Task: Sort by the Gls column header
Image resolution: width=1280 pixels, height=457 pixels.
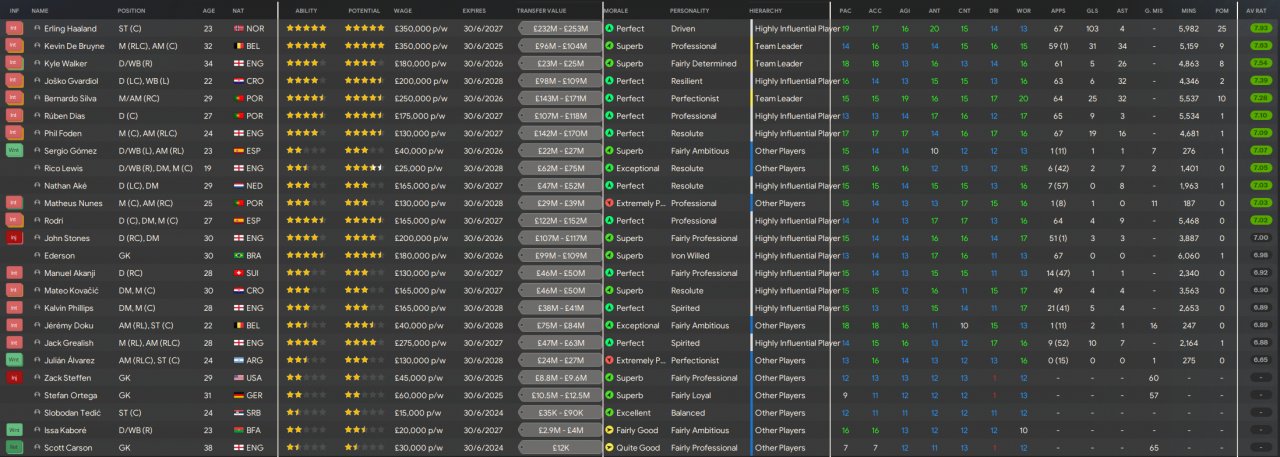Action: pyautogui.click(x=1092, y=10)
